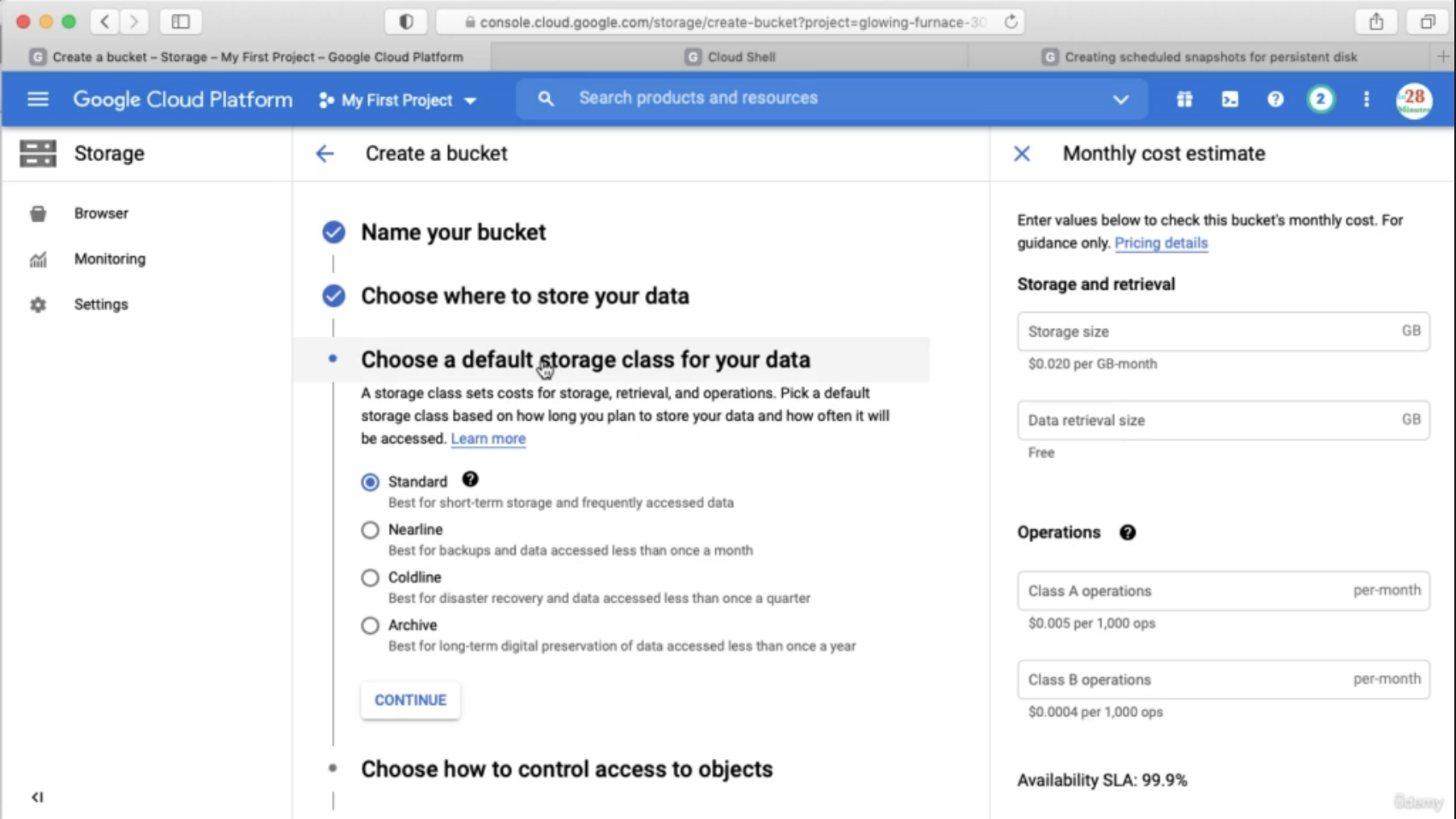Image resolution: width=1456 pixels, height=819 pixels.
Task: Open Settings in the Storage sidebar
Action: pyautogui.click(x=100, y=304)
